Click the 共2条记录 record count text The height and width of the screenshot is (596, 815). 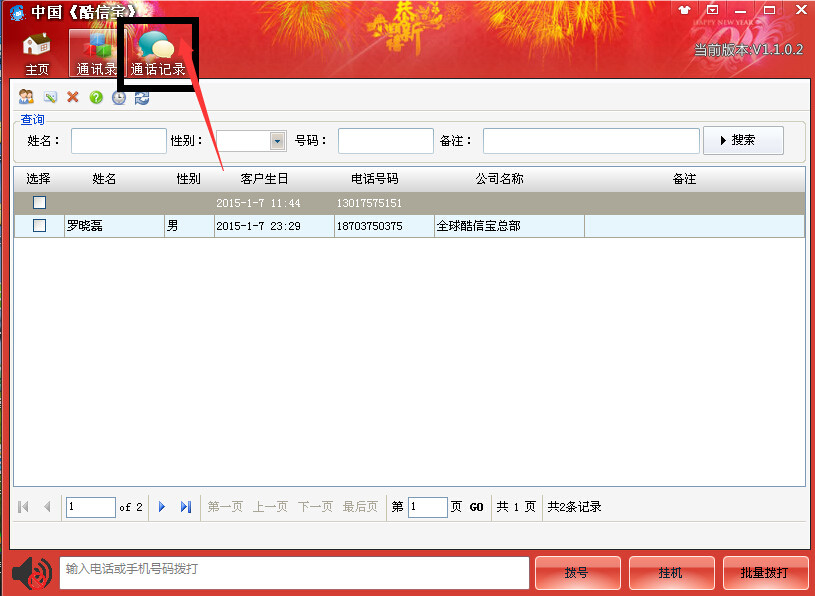click(x=574, y=507)
